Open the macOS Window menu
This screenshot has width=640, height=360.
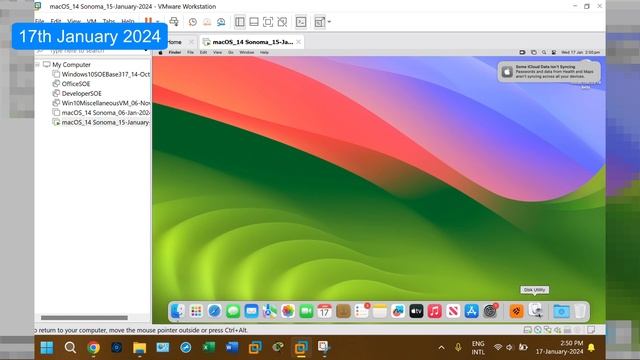(247, 53)
